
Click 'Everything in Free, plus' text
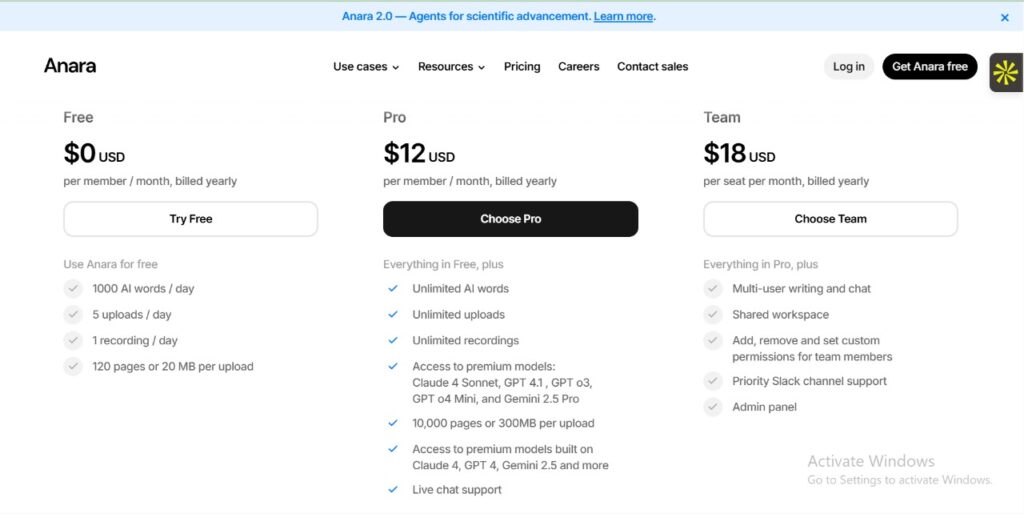coord(443,265)
